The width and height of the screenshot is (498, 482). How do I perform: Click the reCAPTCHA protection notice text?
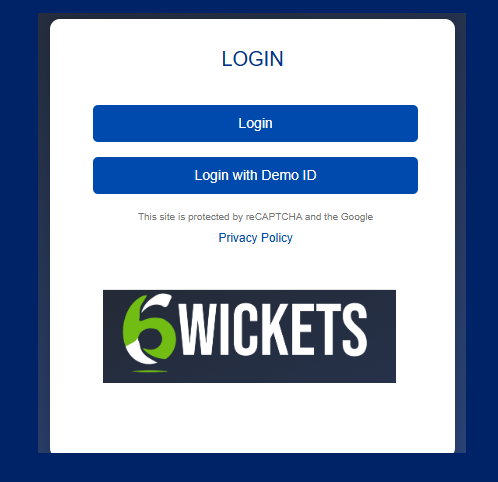point(255,217)
